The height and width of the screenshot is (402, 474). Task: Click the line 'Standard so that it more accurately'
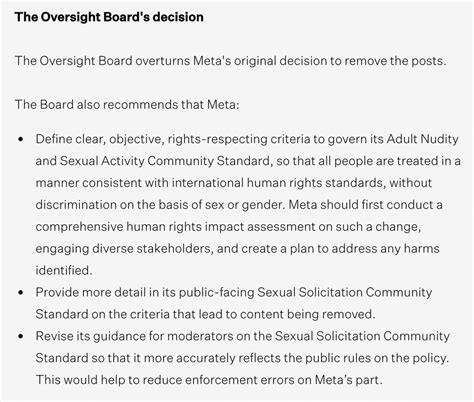(242, 358)
